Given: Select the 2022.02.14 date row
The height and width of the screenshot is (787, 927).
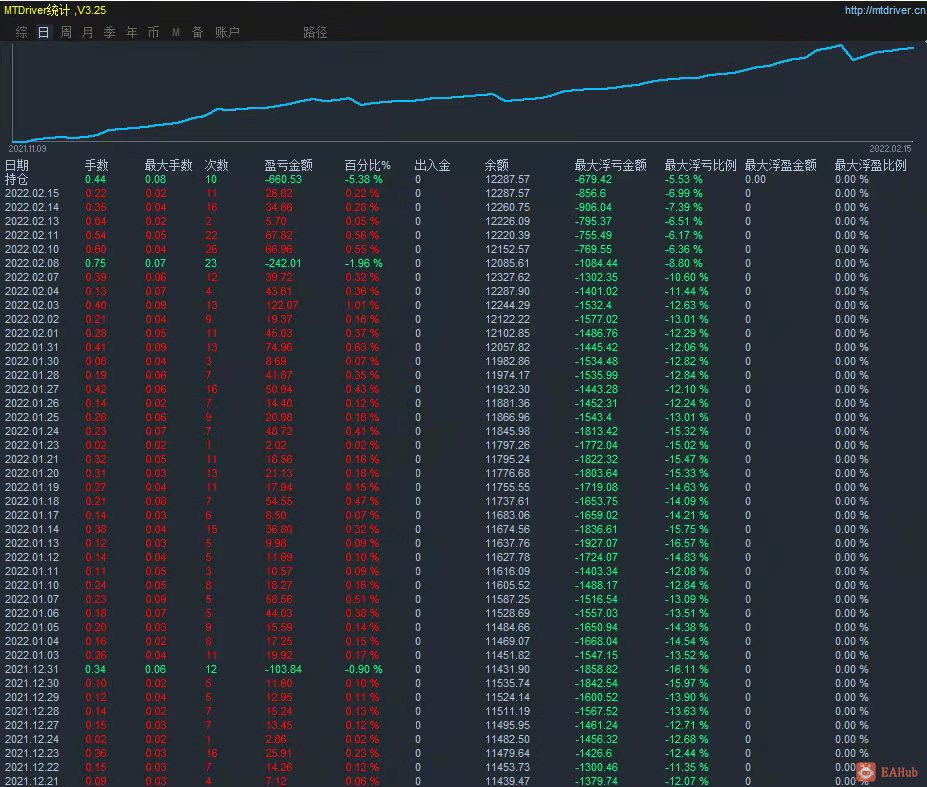Looking at the screenshot, I should coord(32,207).
